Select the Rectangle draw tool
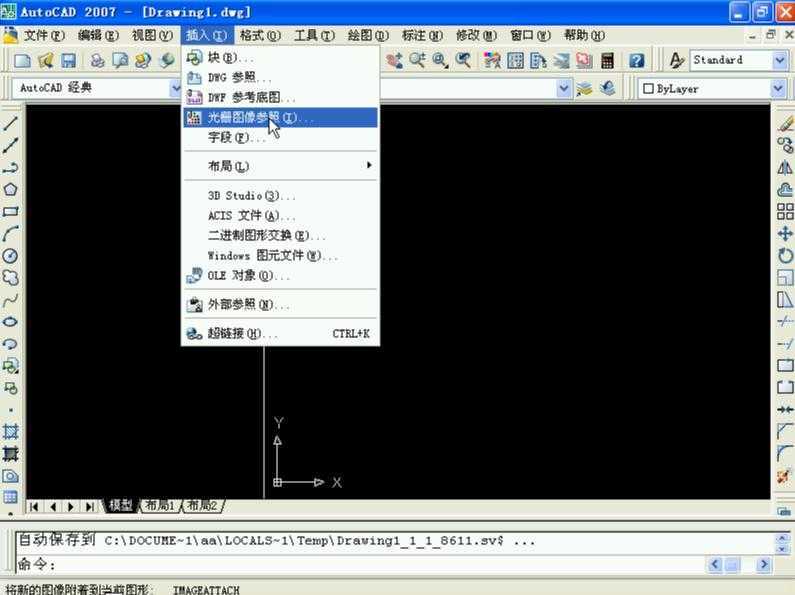 coord(11,211)
